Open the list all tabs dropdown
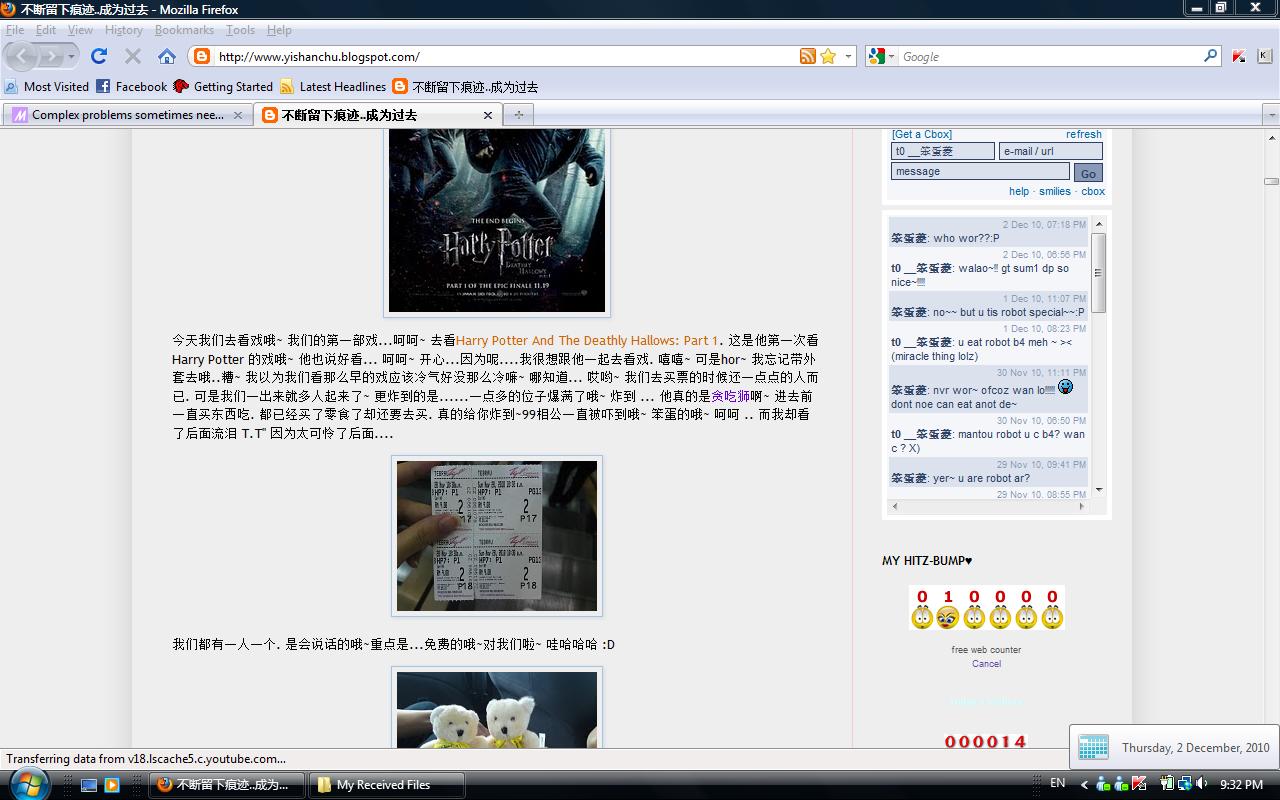Image resolution: width=1280 pixels, height=800 pixels. tap(1270, 115)
